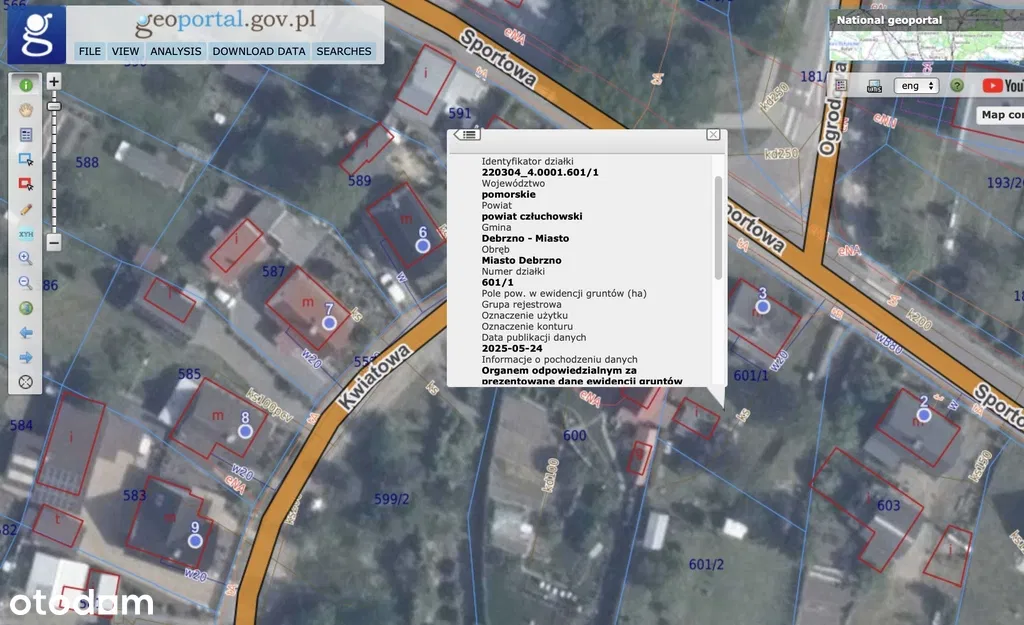Expand the eng language dropdown
The height and width of the screenshot is (625, 1024).
pyautogui.click(x=915, y=86)
